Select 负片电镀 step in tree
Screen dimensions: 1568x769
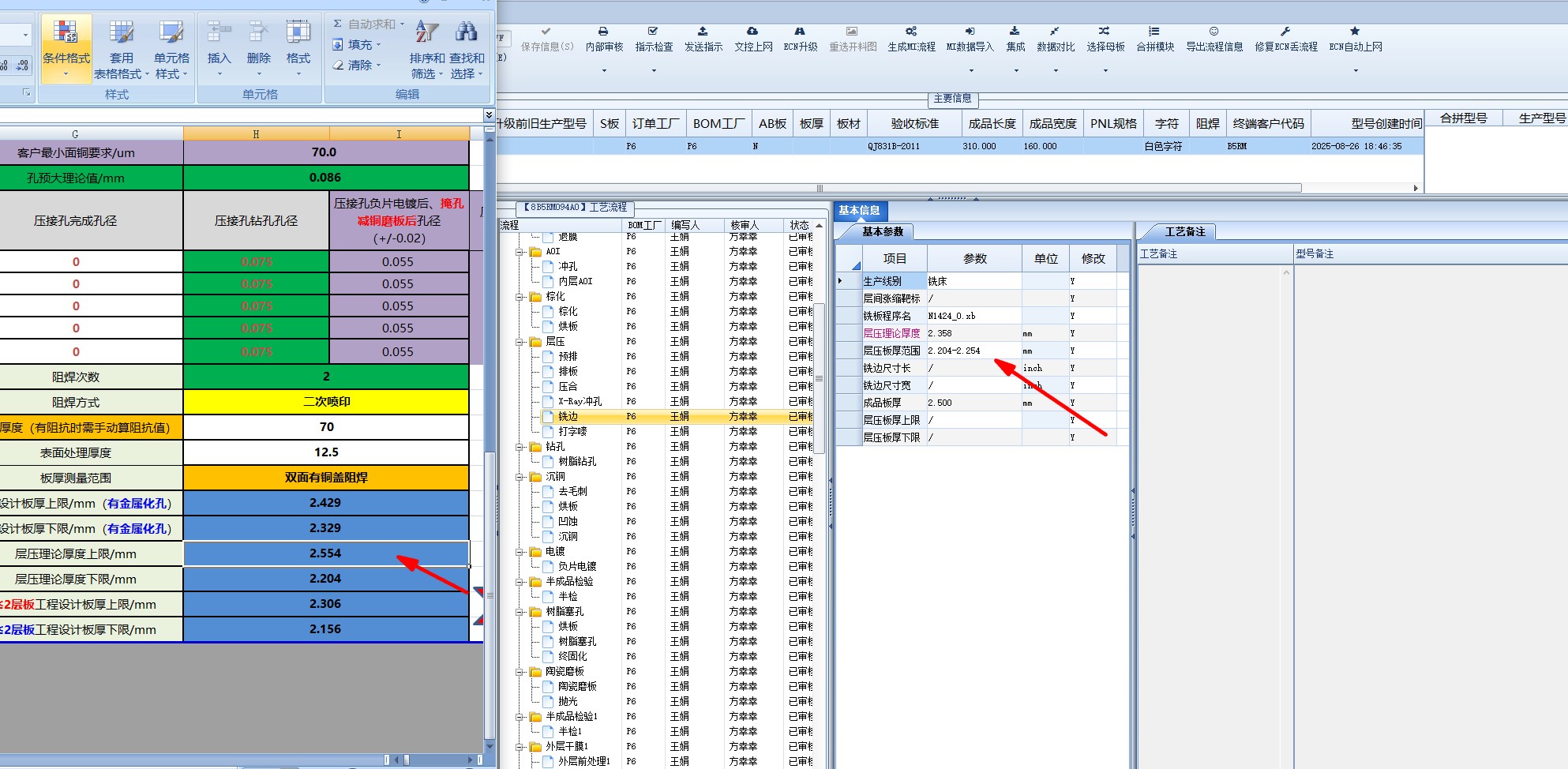[x=577, y=567]
